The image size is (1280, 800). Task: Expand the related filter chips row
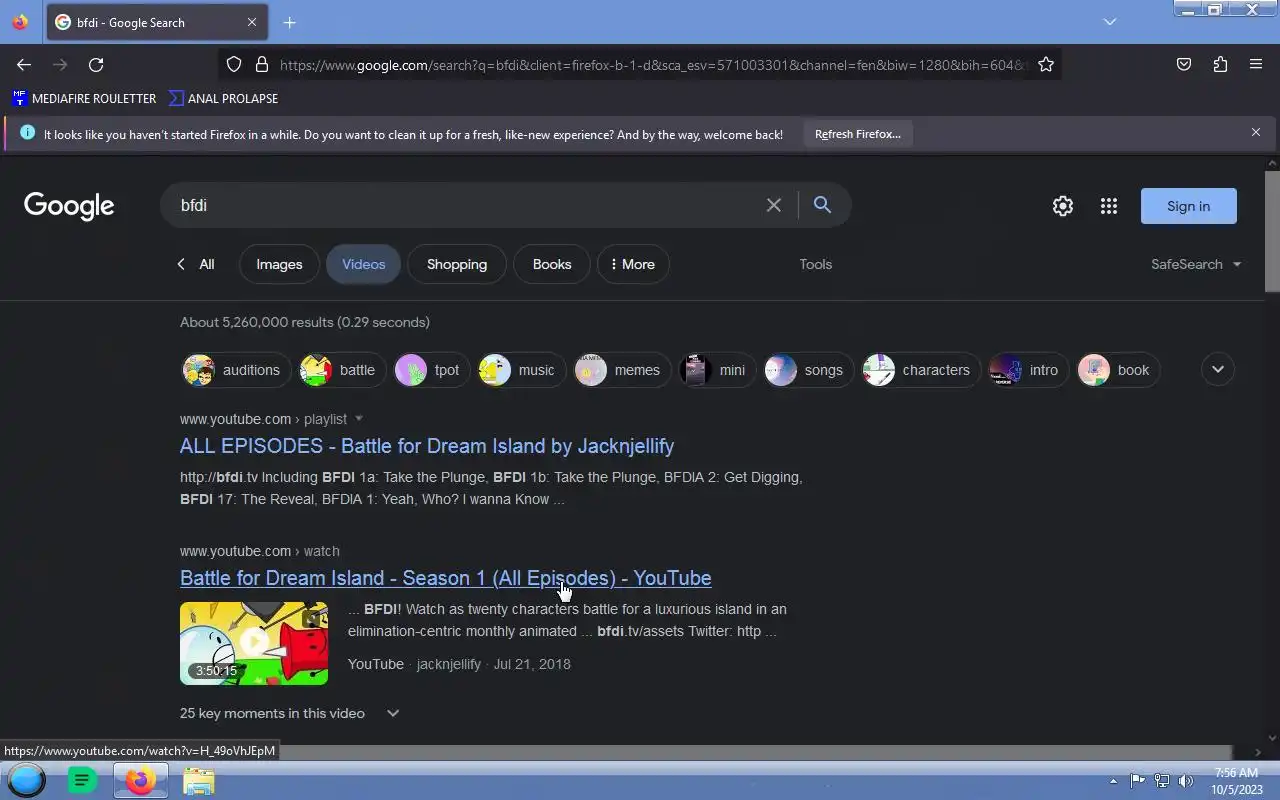[x=1218, y=369]
